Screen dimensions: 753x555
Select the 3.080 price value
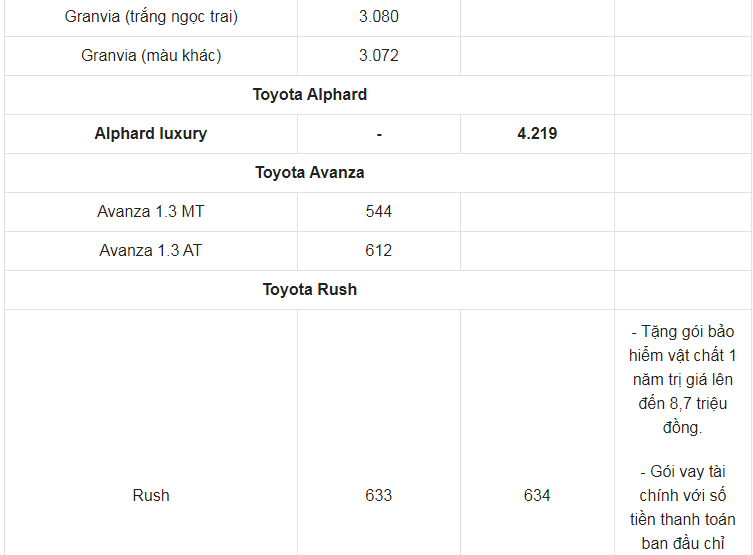point(378,17)
